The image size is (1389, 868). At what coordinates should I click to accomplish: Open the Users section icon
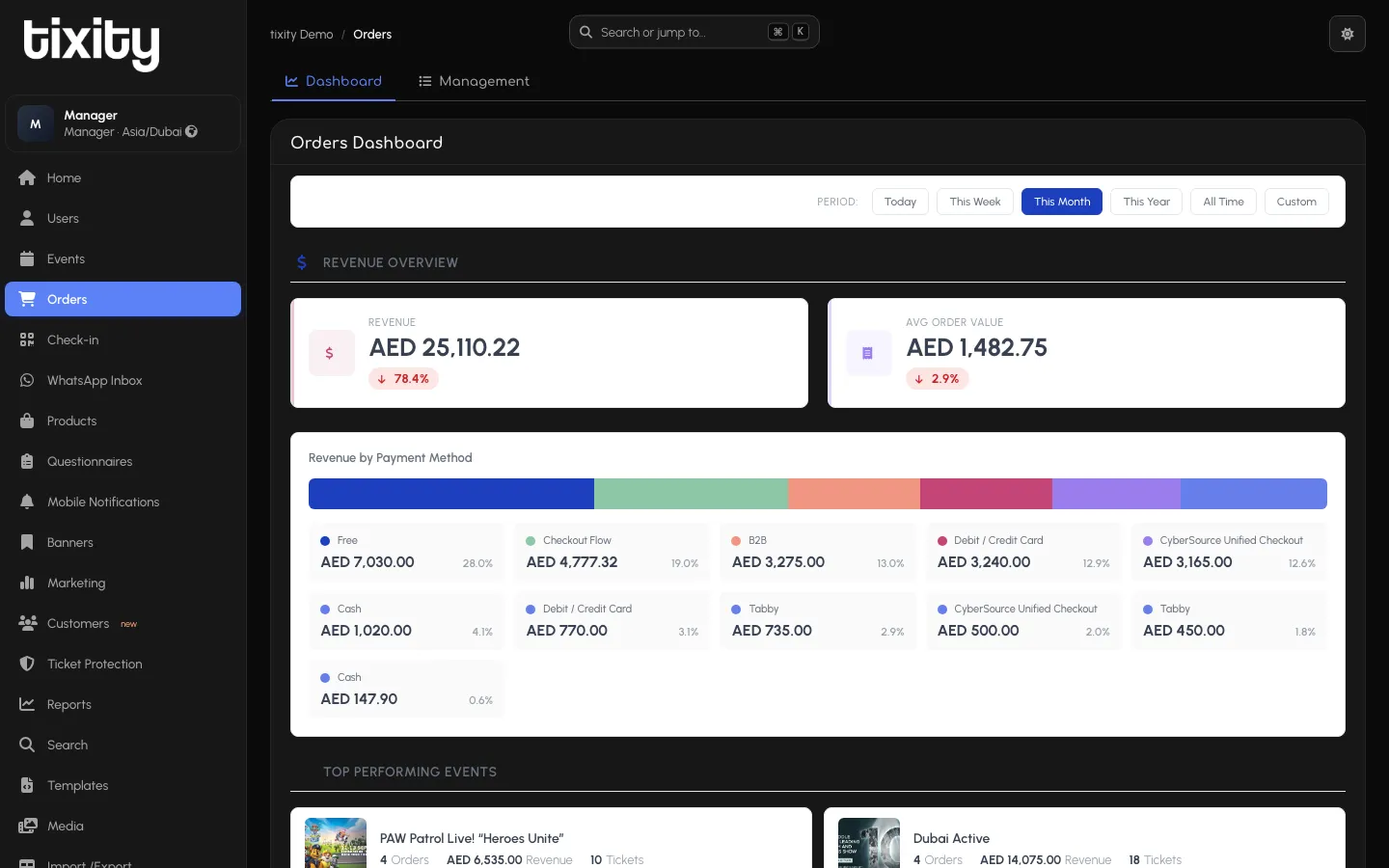coord(27,218)
